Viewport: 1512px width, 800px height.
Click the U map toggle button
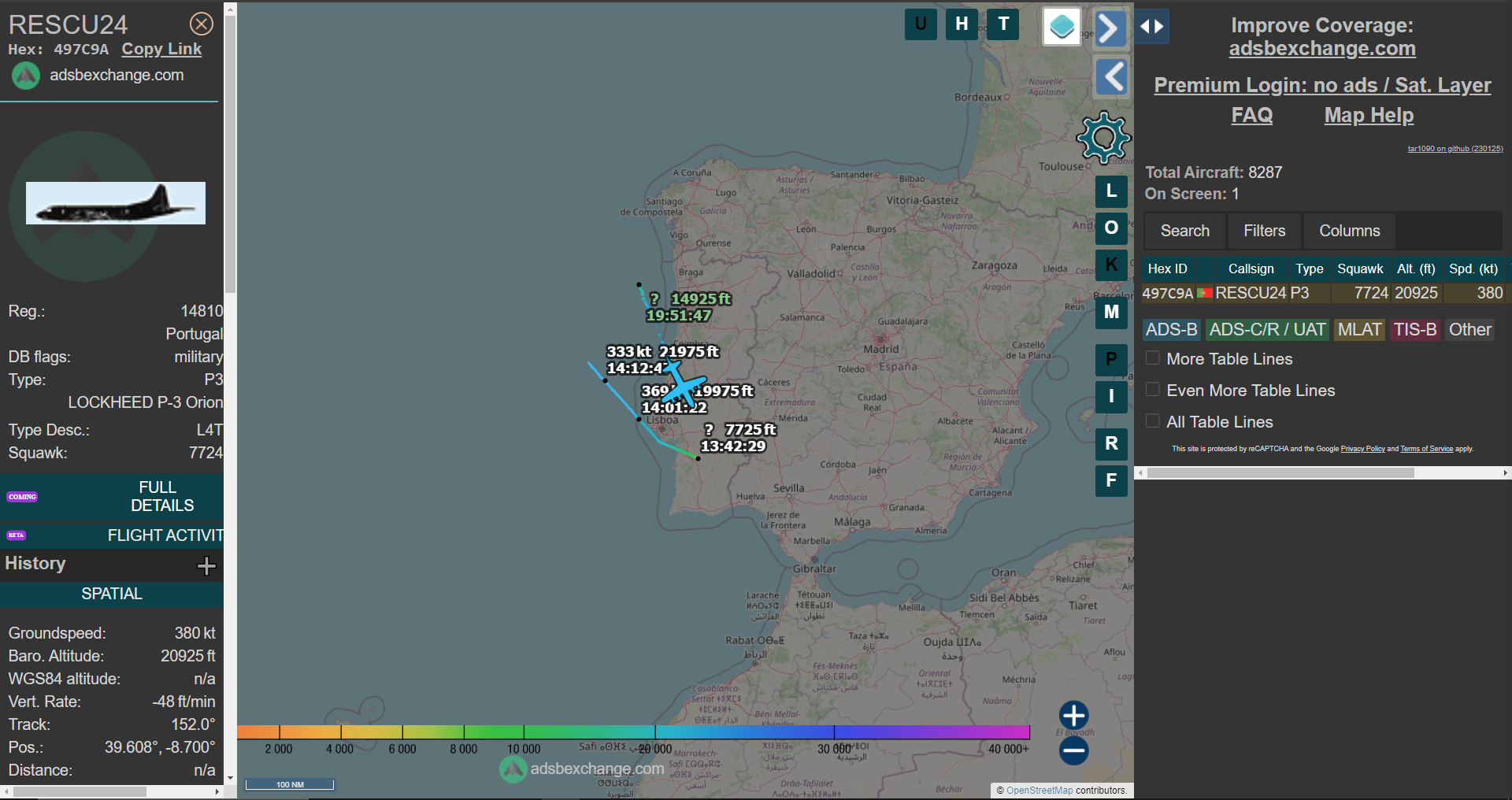[x=921, y=24]
